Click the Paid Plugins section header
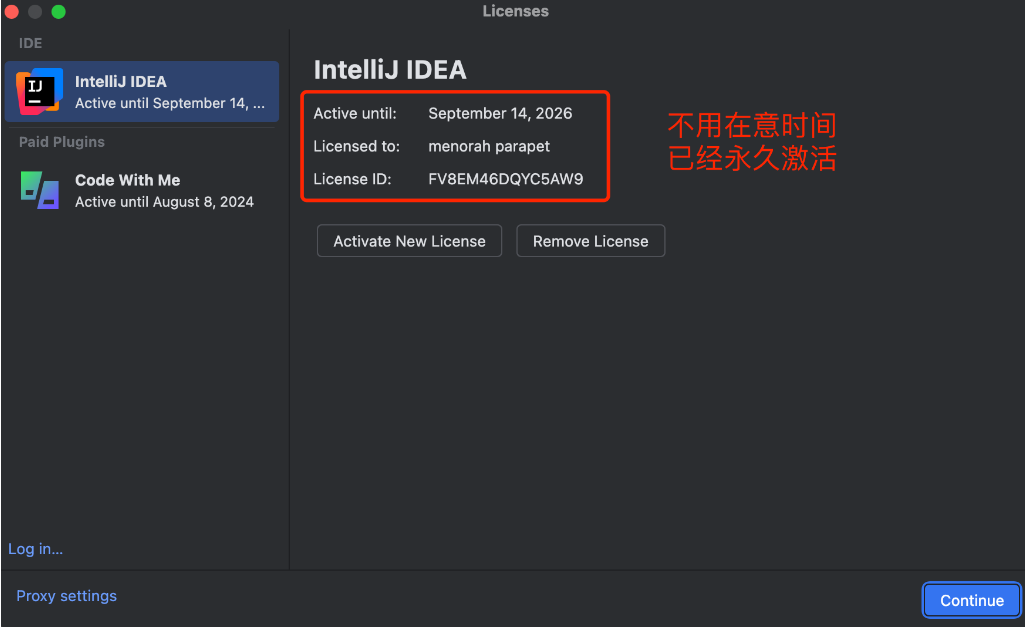This screenshot has width=1025, height=629. 62,142
